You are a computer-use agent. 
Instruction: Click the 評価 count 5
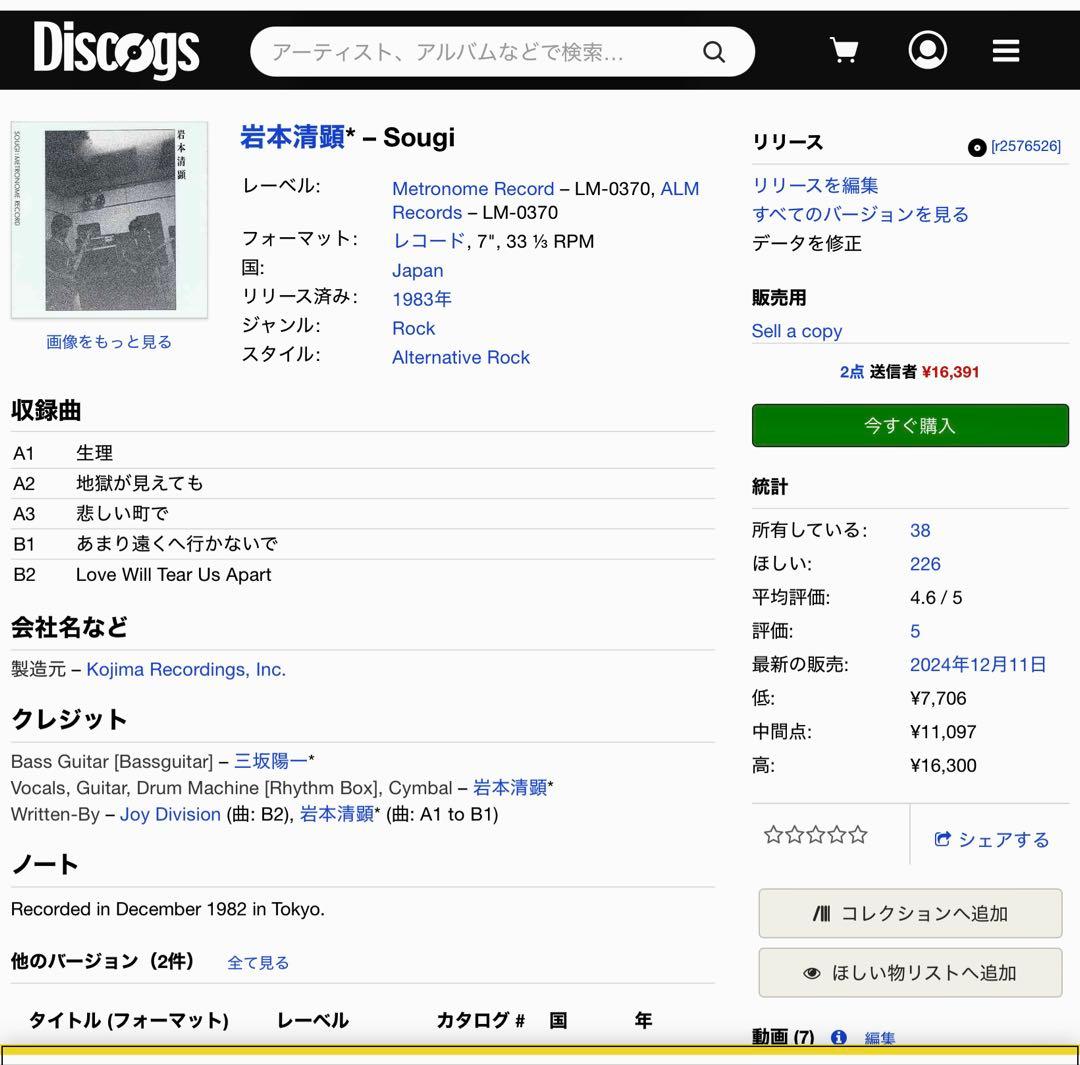tap(915, 631)
